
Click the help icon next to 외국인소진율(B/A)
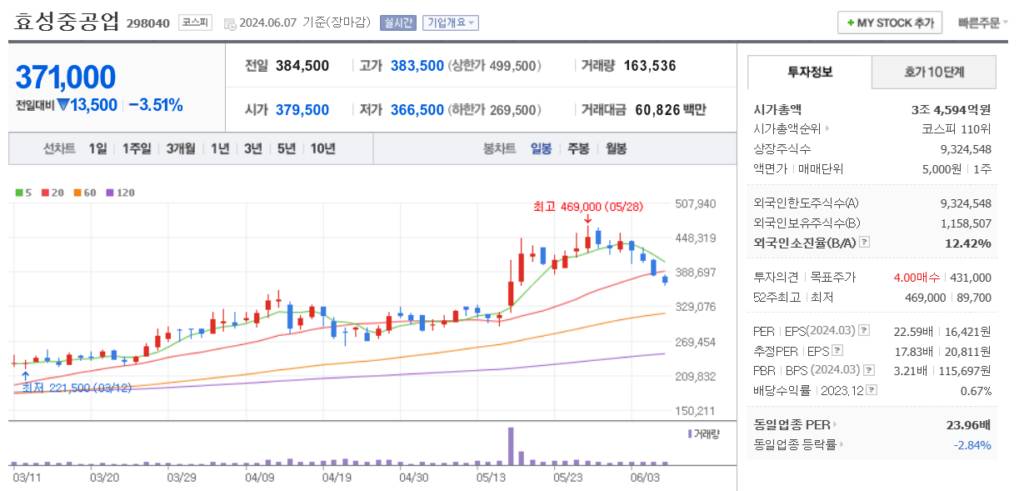[x=865, y=242]
